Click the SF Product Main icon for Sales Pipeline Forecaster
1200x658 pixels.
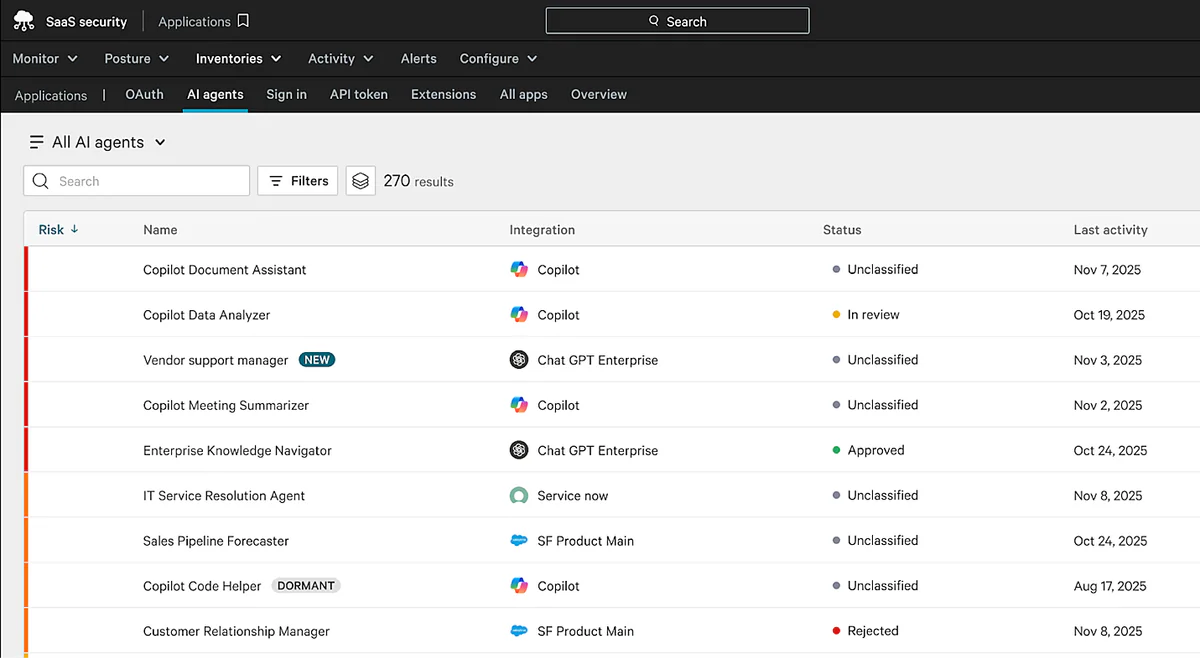coord(519,540)
